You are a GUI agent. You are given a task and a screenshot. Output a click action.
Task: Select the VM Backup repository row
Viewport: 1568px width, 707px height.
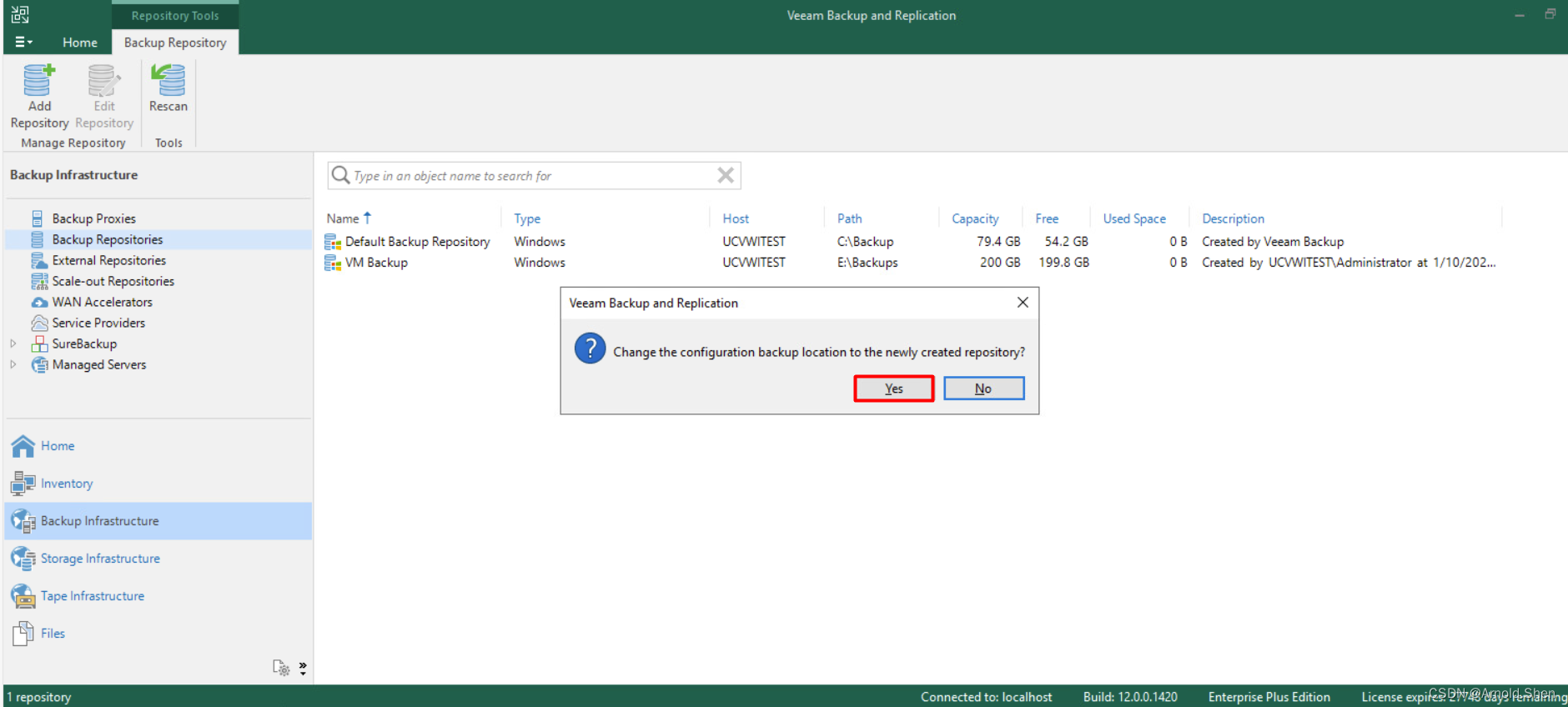pos(911,263)
